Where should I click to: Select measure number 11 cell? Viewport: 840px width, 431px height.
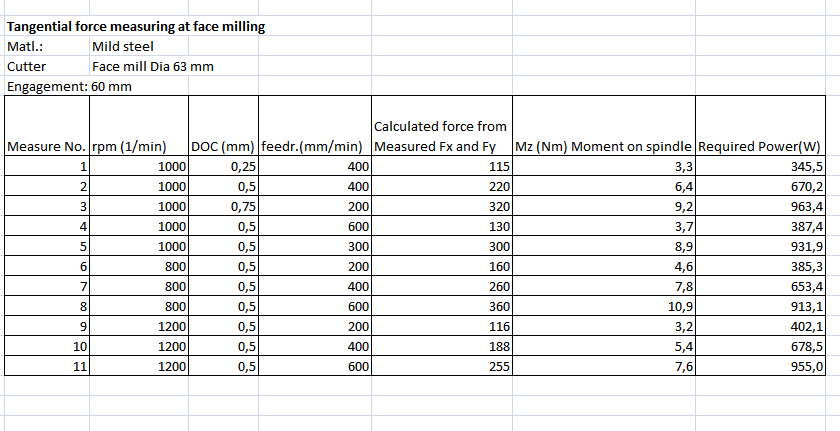(47, 367)
